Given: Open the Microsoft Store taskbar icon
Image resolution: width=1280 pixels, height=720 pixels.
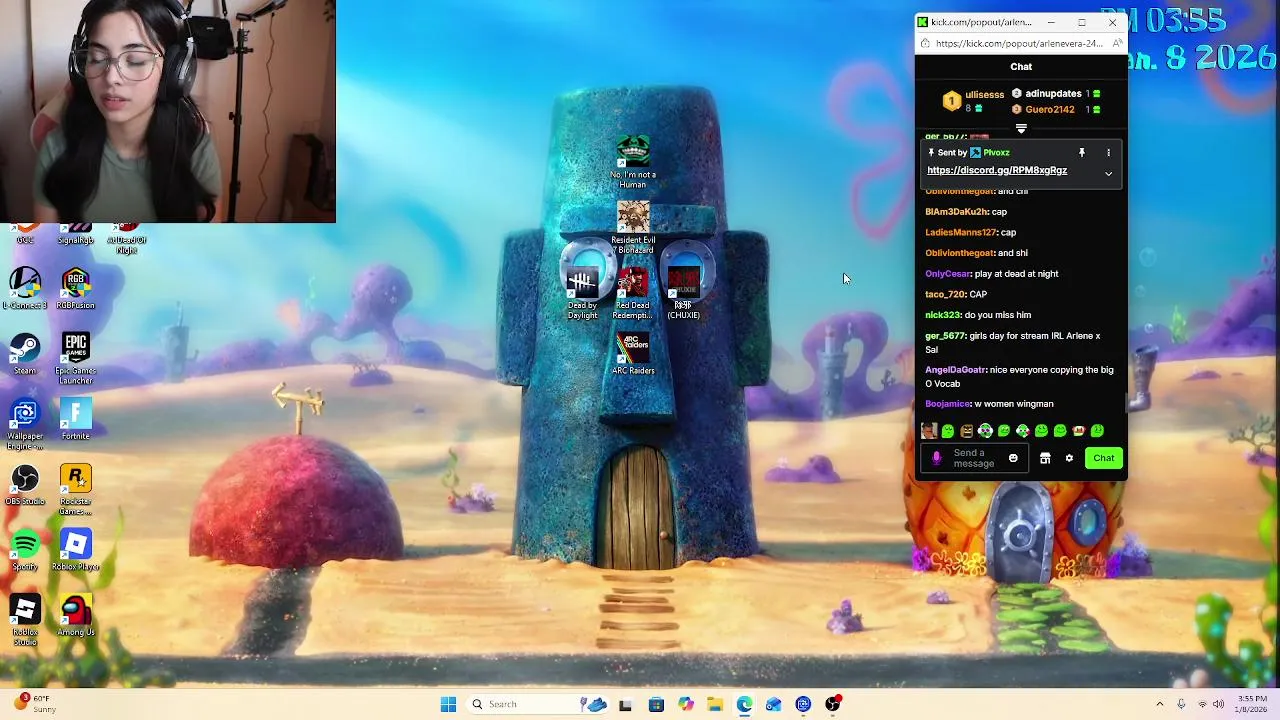Looking at the screenshot, I should (x=656, y=704).
